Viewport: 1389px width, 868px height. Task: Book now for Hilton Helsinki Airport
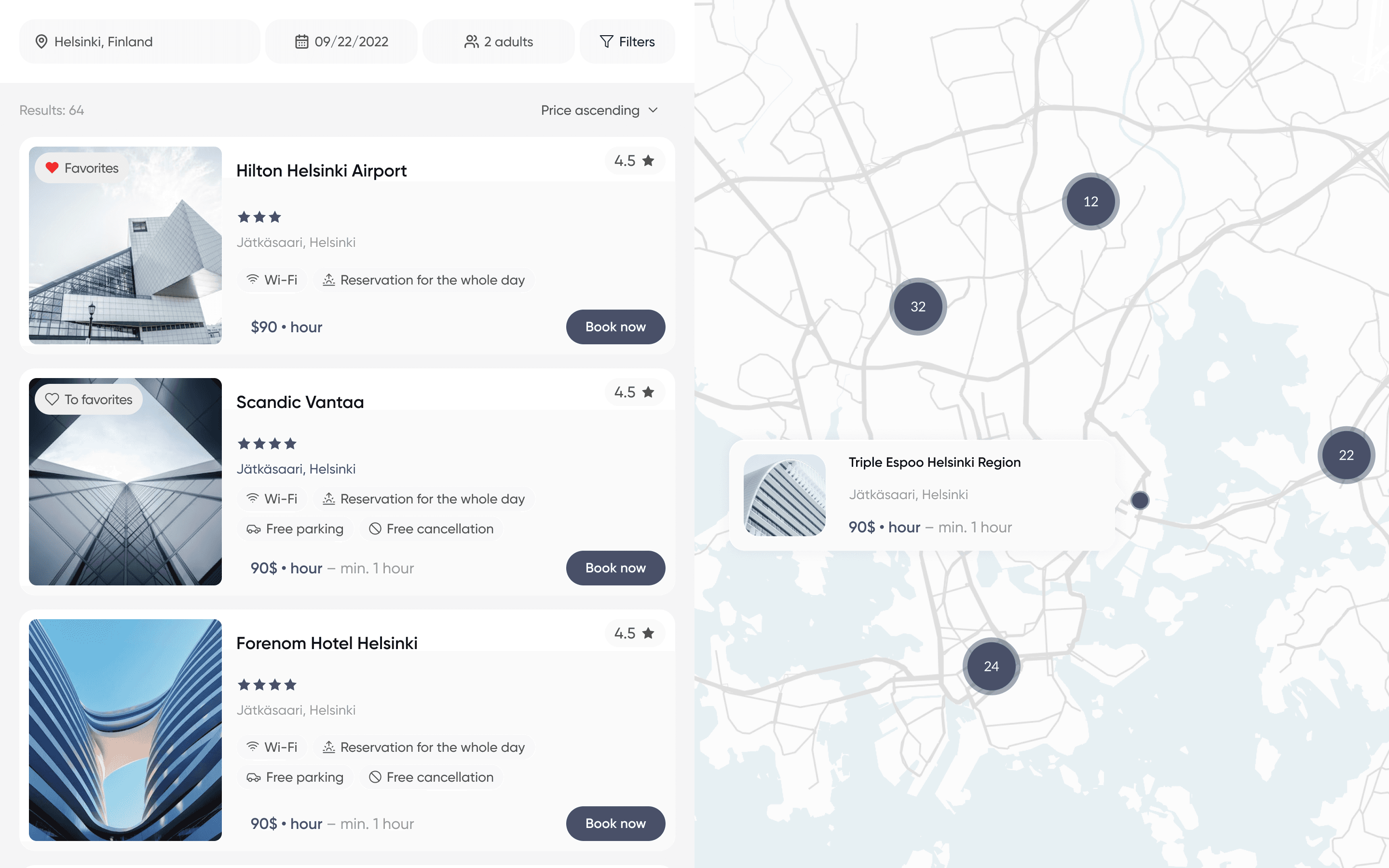coord(615,326)
